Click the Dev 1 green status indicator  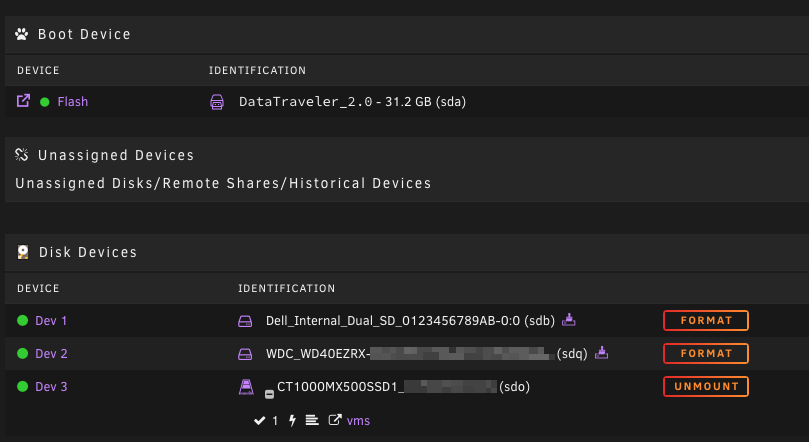(x=22, y=320)
